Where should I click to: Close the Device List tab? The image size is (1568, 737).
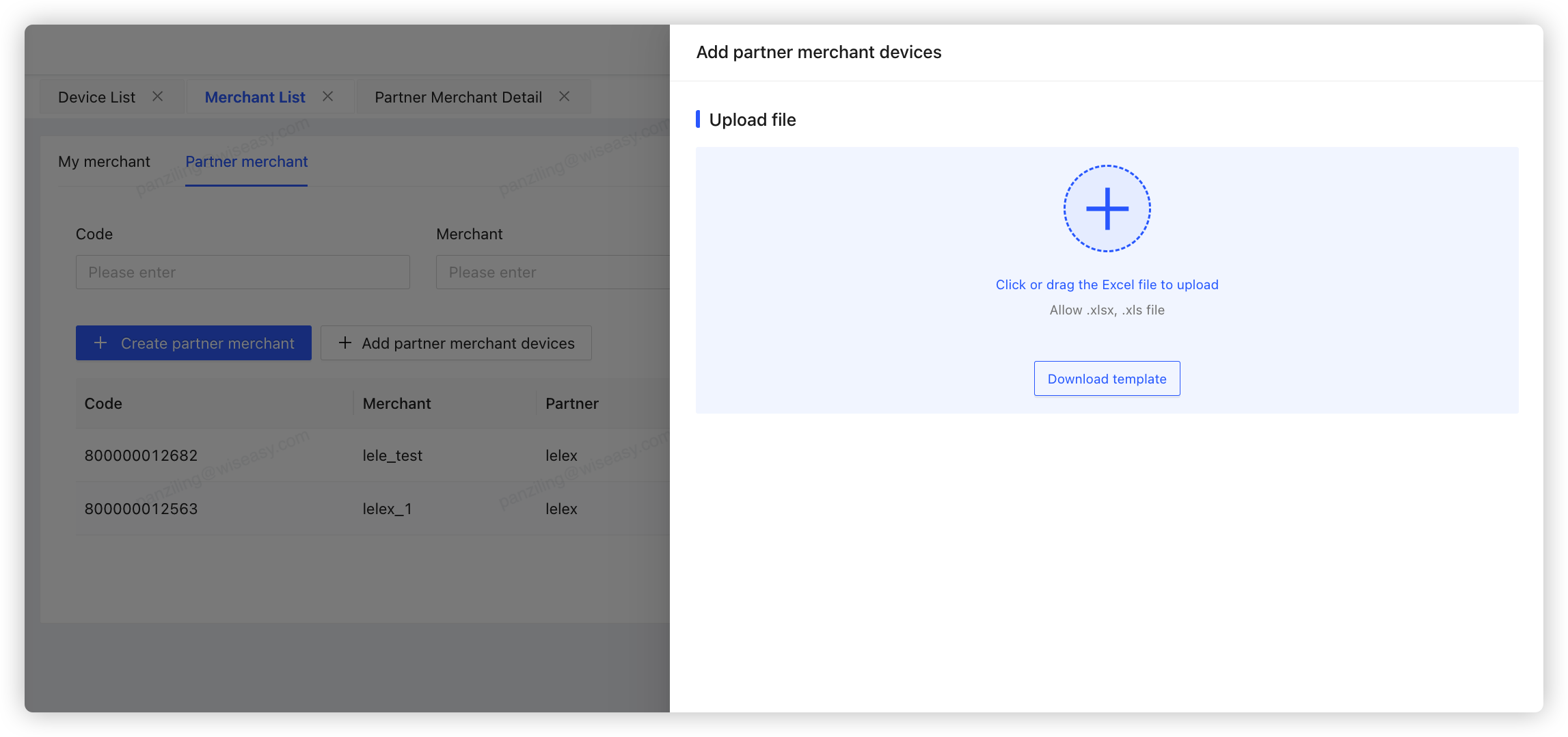coord(158,96)
